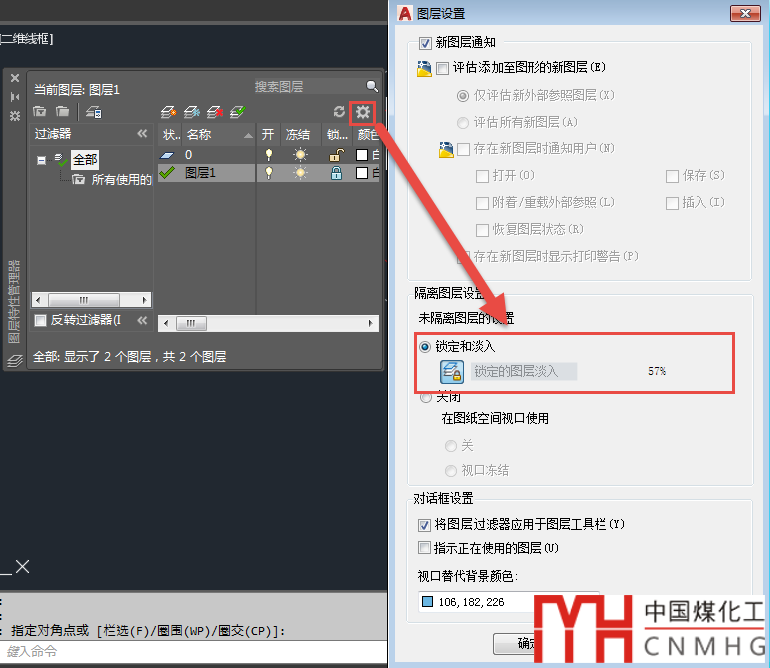Select 评估所有新图层 radio button
770x668 pixels.
coord(463,123)
